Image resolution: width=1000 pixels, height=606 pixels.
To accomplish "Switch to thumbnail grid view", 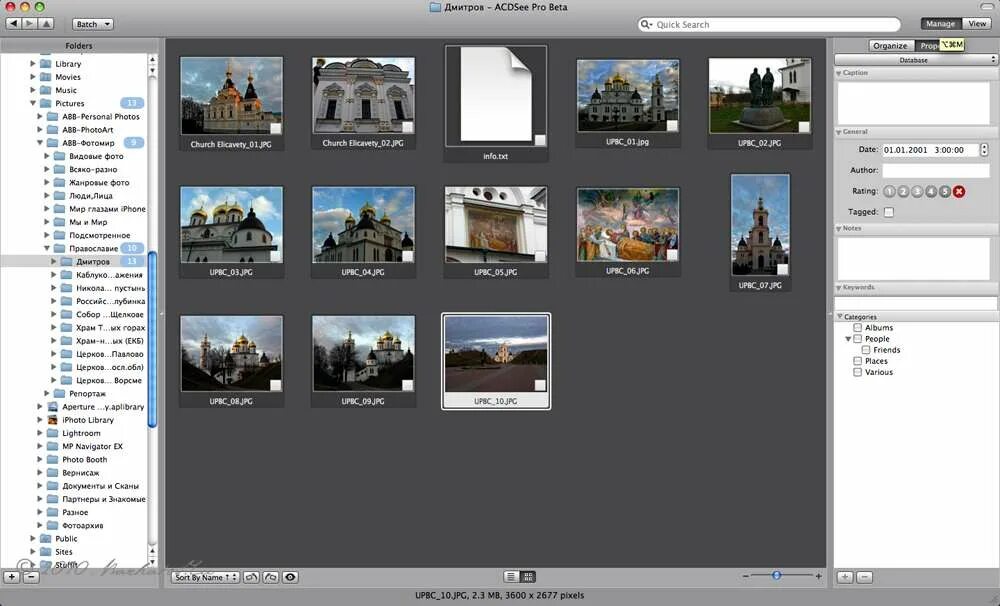I will click(529, 577).
